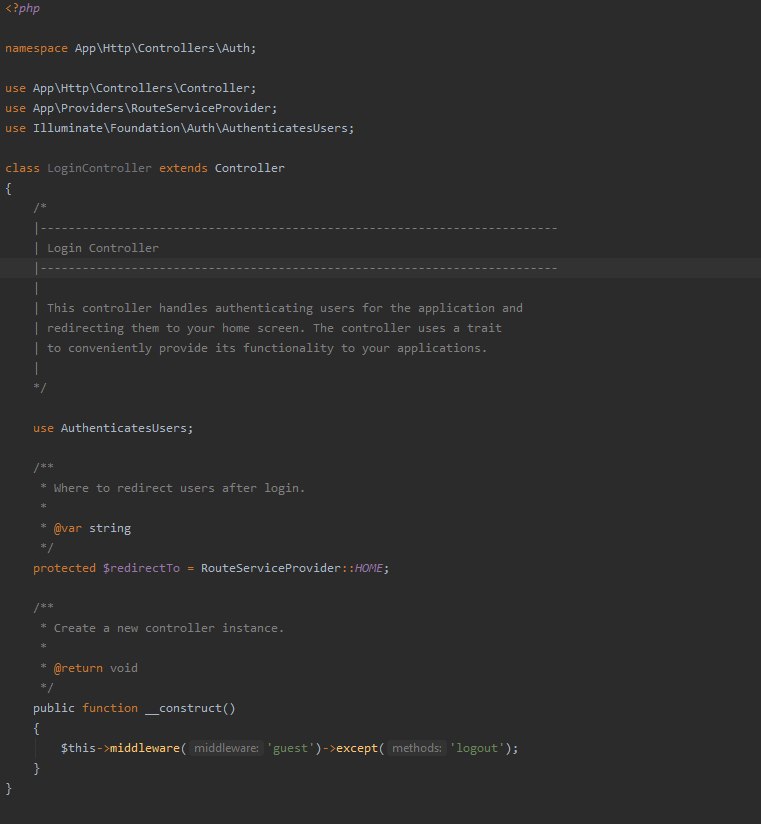Click the HOME constant
This screenshot has height=824, width=761.
click(x=368, y=568)
